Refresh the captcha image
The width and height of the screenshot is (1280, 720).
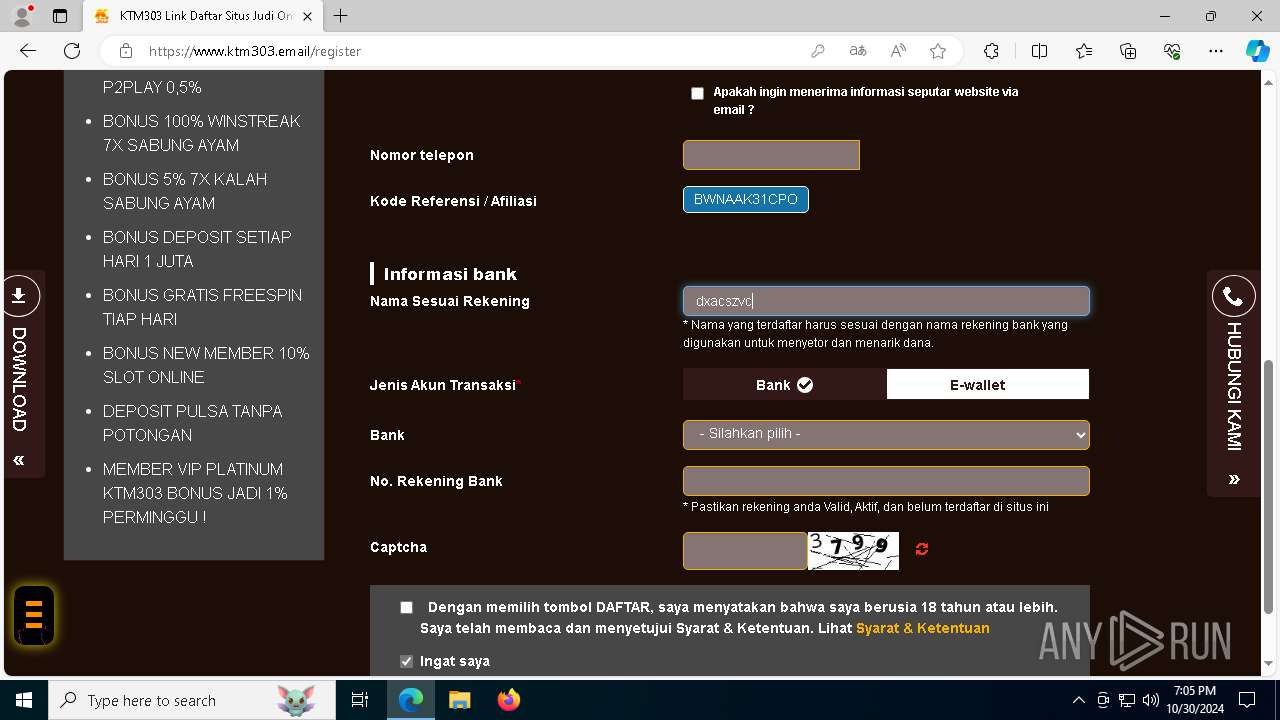click(x=922, y=549)
